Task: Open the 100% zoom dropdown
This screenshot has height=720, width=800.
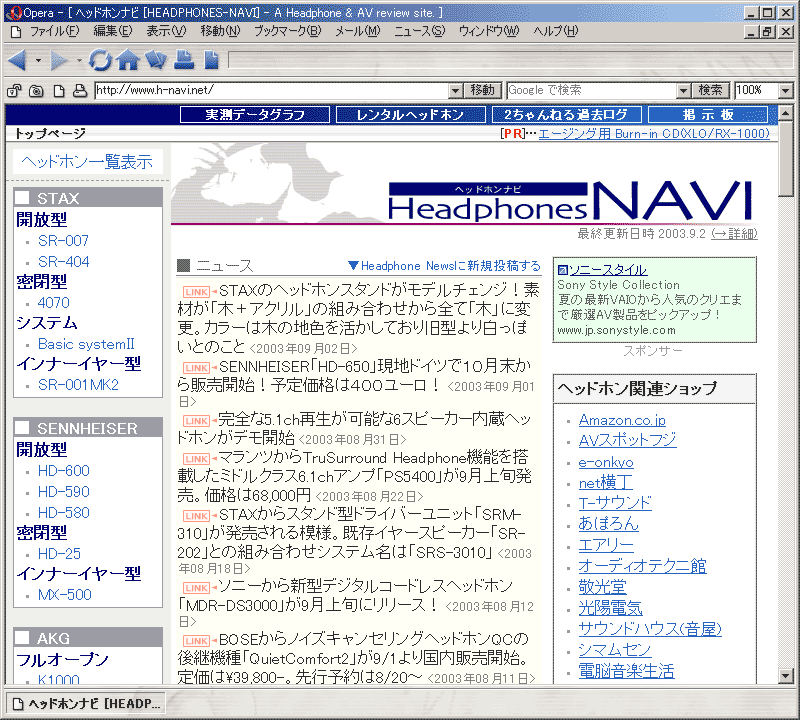Action: [786, 91]
